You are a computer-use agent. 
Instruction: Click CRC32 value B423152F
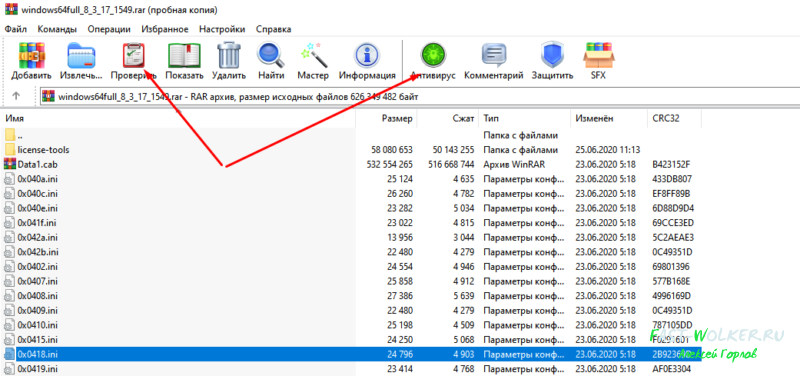tap(672, 164)
